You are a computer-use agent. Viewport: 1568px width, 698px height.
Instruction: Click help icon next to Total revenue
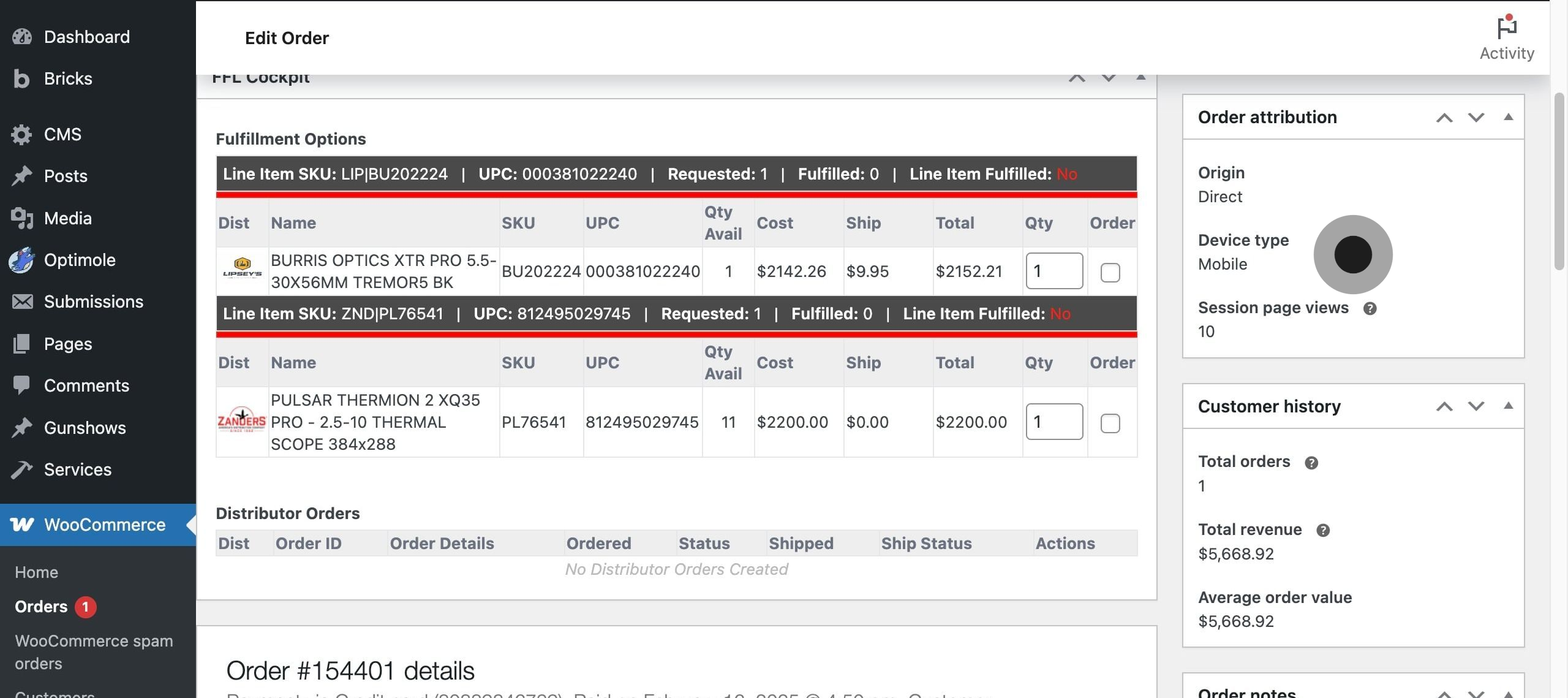1322,530
